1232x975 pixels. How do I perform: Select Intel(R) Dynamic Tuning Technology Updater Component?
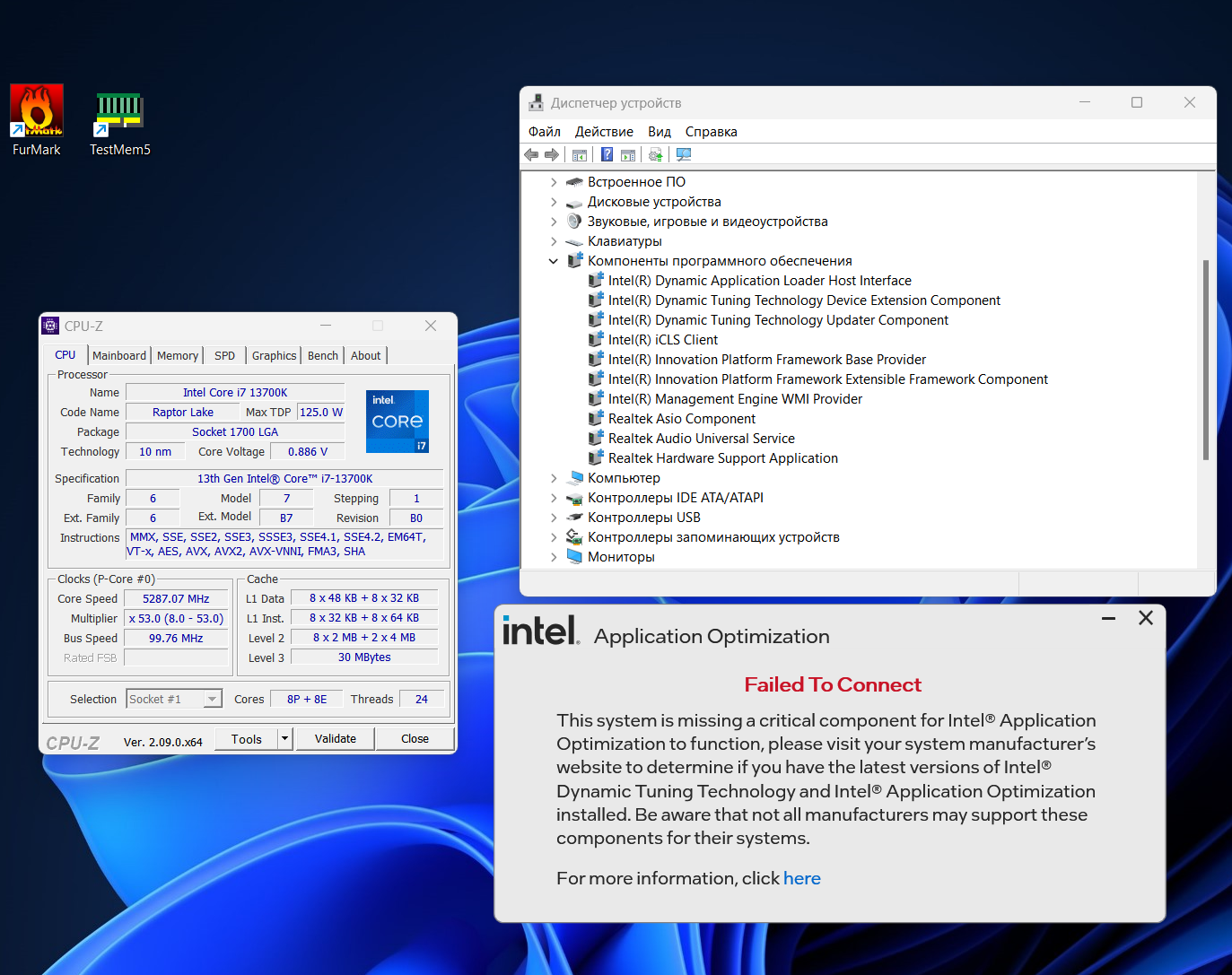click(x=778, y=320)
